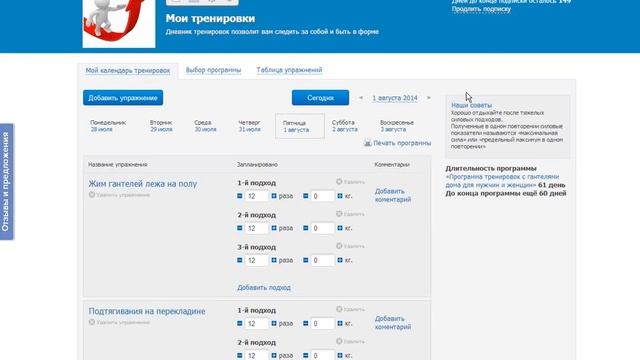Viewport: 640px width, 360px height.
Task: Select Вторник 29 июля day
Action: pos(161,126)
